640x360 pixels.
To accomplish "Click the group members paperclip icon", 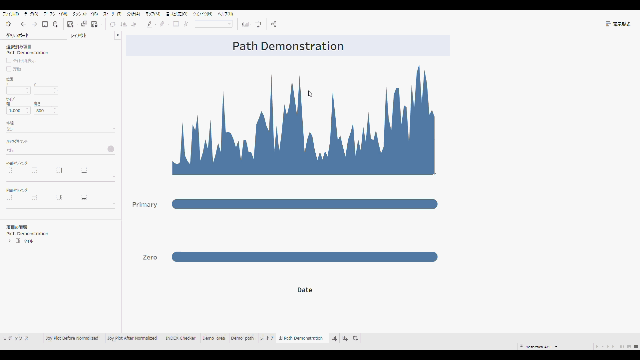I will (162, 24).
